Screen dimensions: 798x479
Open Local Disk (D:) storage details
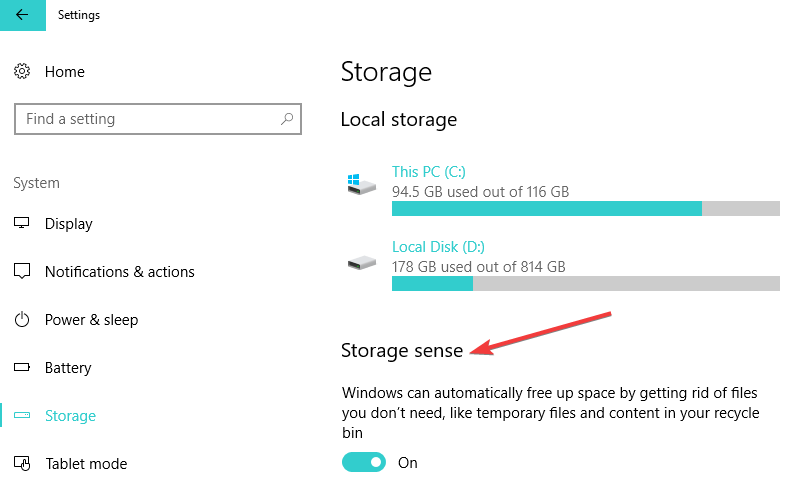click(x=438, y=247)
